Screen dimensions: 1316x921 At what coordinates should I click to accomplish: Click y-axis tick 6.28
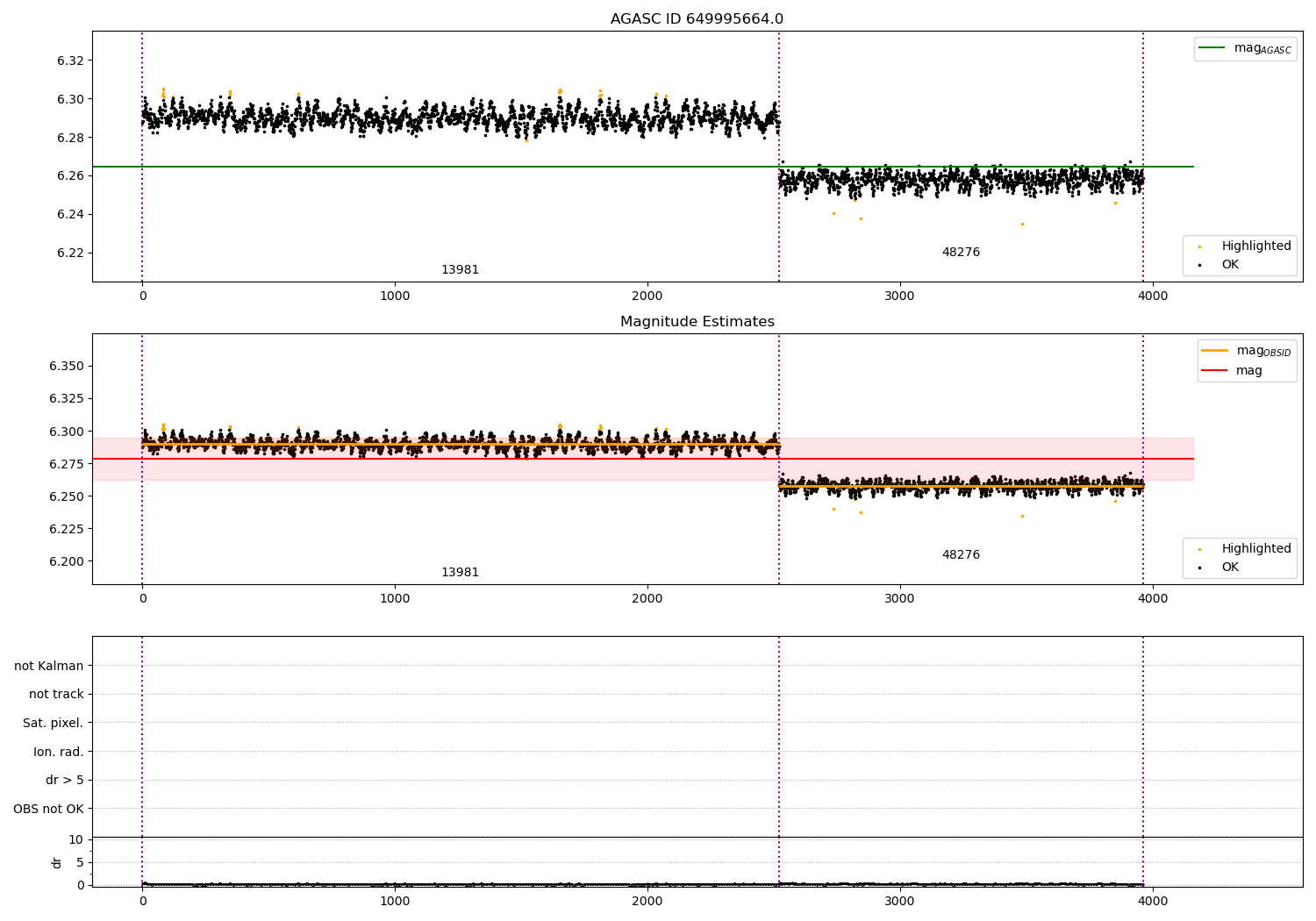coord(70,138)
